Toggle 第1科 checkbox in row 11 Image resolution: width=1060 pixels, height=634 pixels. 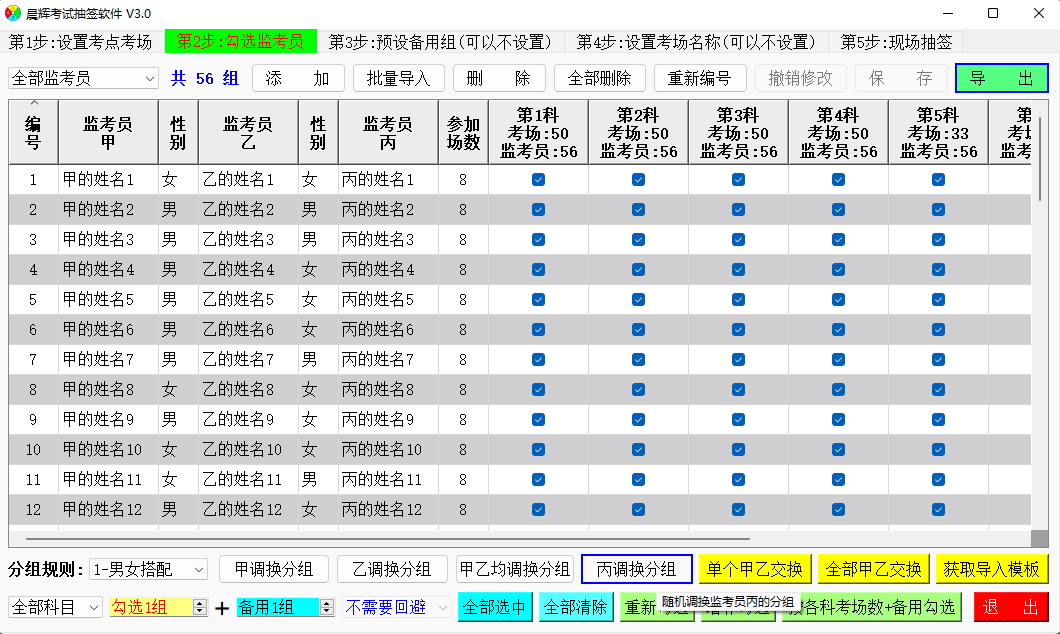coord(538,479)
